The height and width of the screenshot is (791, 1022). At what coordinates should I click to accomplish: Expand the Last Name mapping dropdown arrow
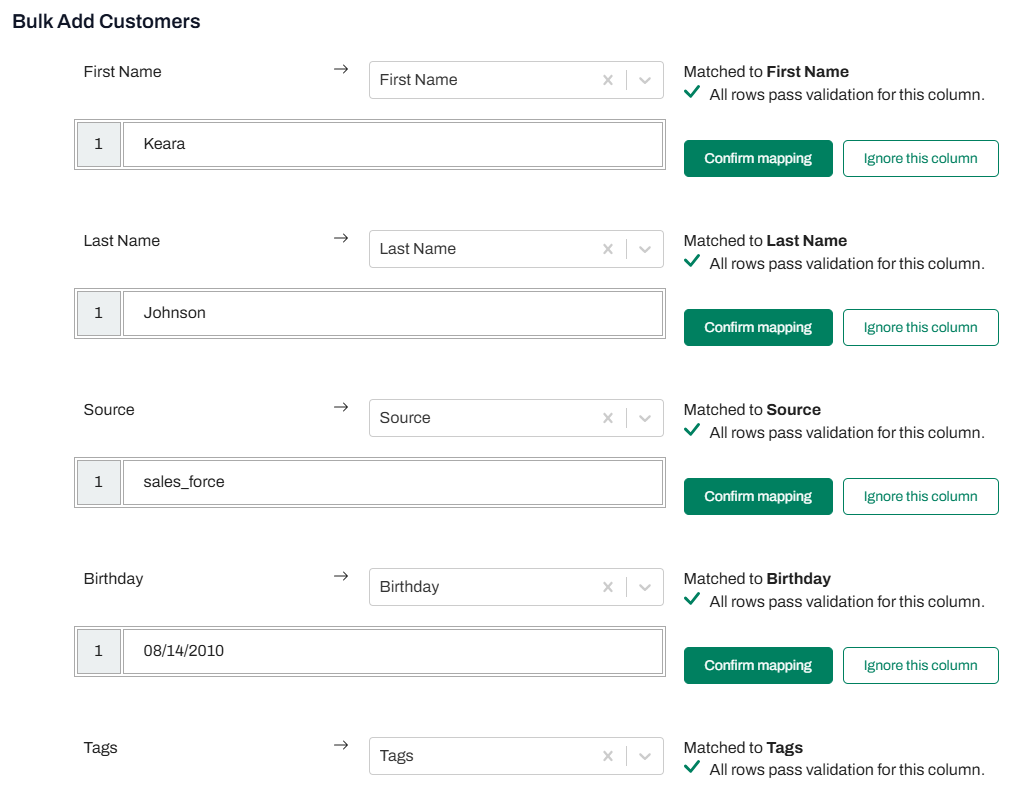(x=645, y=249)
